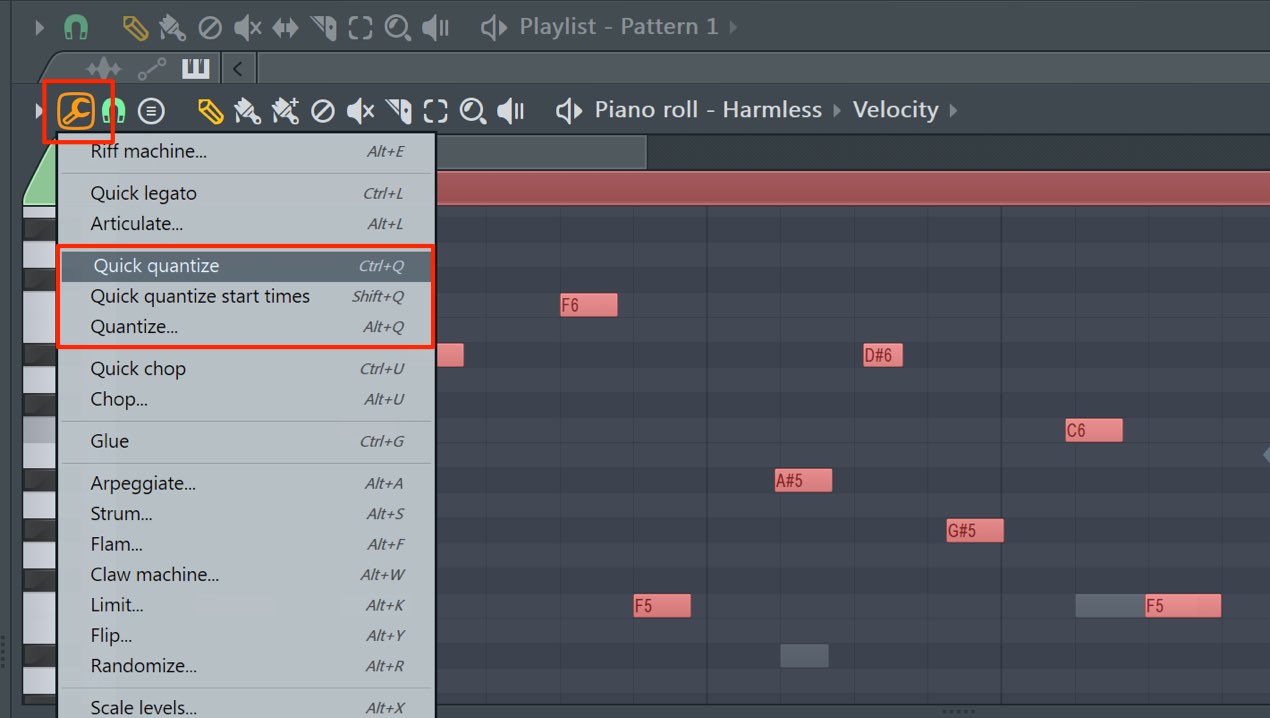Screen dimensions: 1270x718
Task: Select the Playlist Delete tool
Action: tap(210, 27)
